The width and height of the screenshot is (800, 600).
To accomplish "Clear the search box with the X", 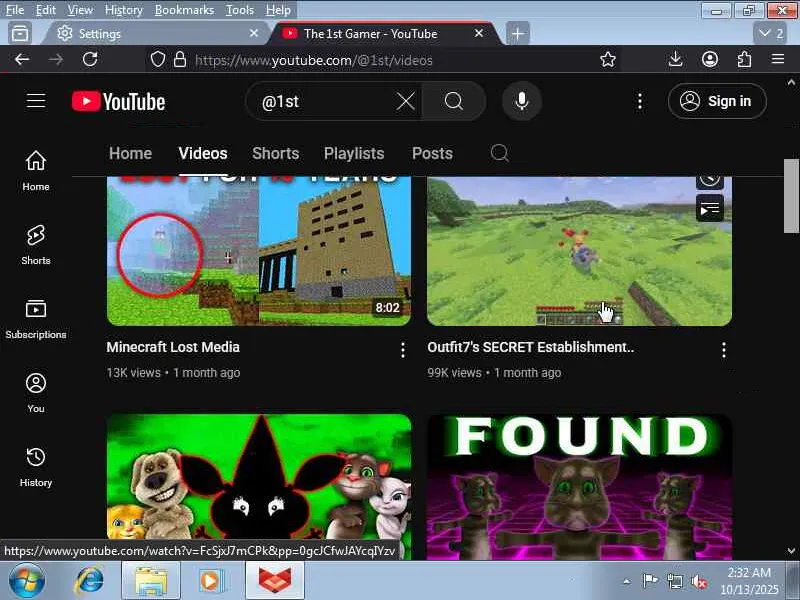I will click(406, 101).
